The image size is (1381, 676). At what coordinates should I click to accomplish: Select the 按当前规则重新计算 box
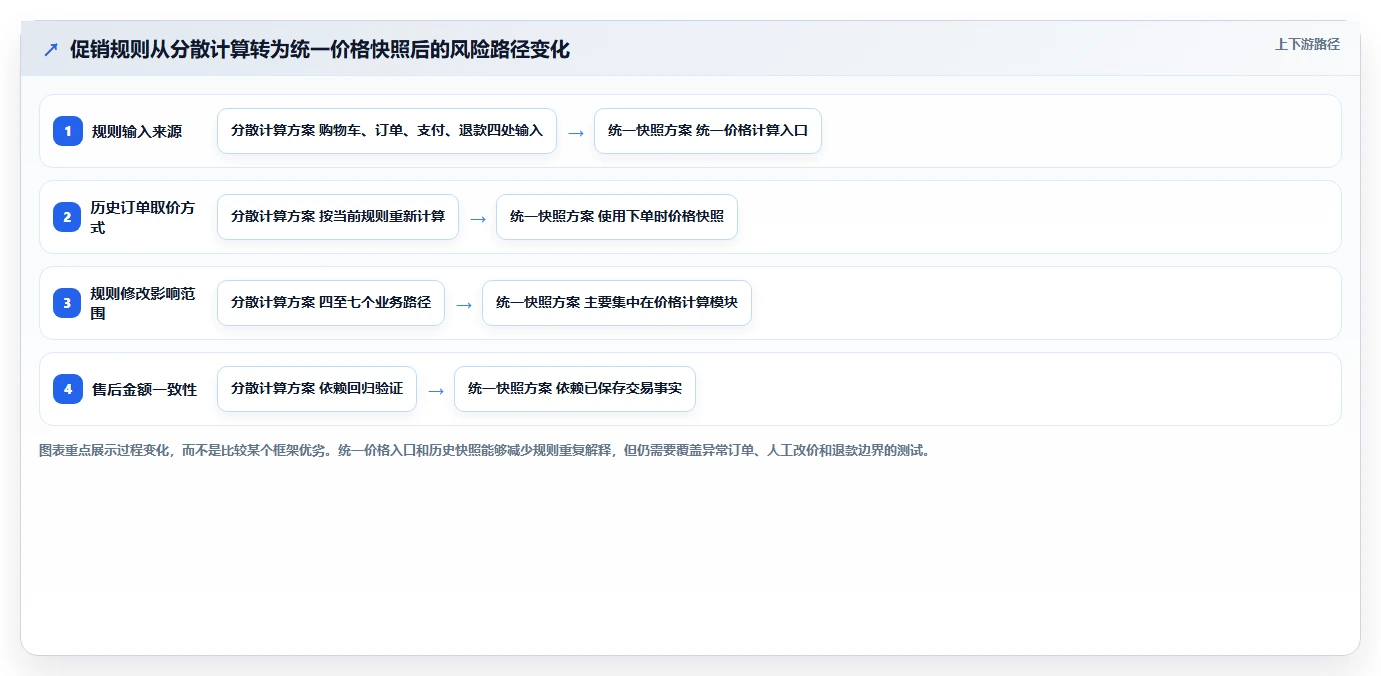[338, 217]
